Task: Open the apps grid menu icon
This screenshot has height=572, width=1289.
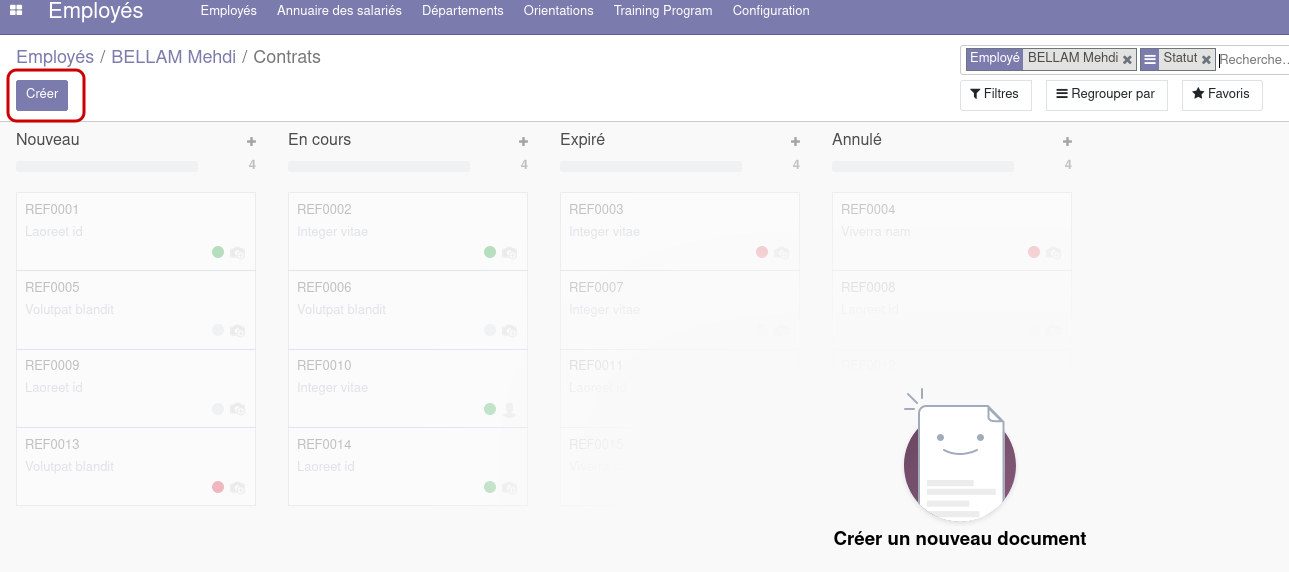Action: [16, 11]
